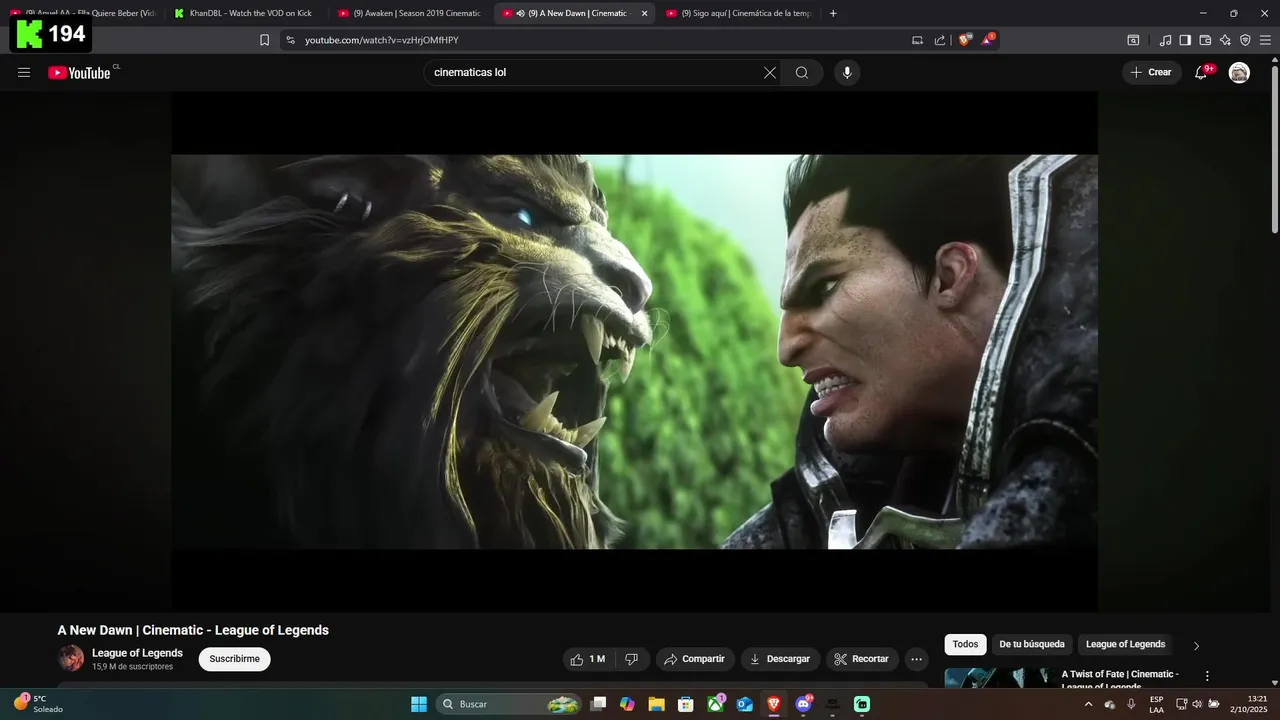This screenshot has width=1280, height=720.
Task: Go to the YouTube home logo
Action: tap(79, 72)
